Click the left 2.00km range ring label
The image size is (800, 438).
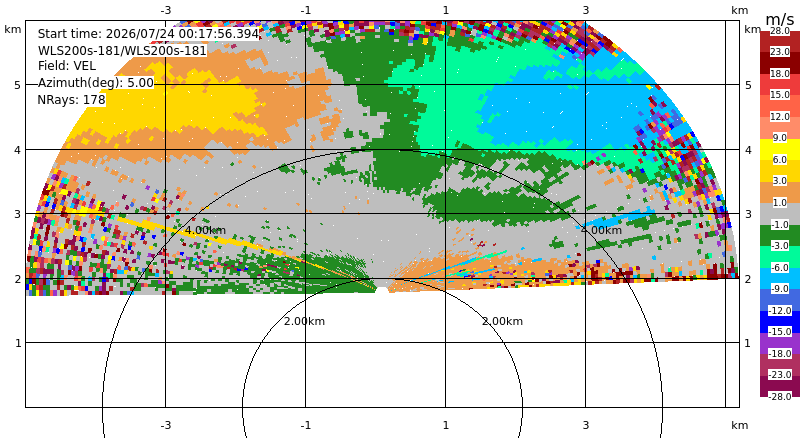pos(304,321)
